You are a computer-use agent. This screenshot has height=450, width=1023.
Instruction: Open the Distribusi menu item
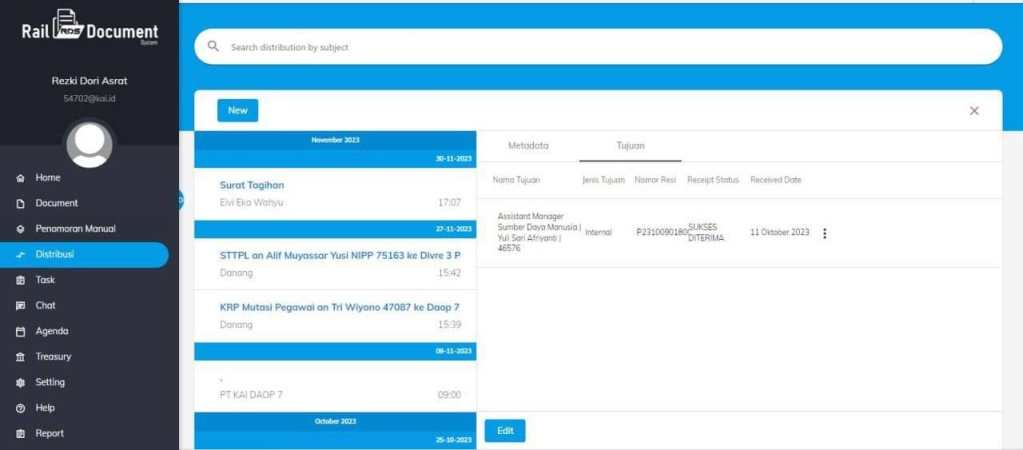point(55,255)
